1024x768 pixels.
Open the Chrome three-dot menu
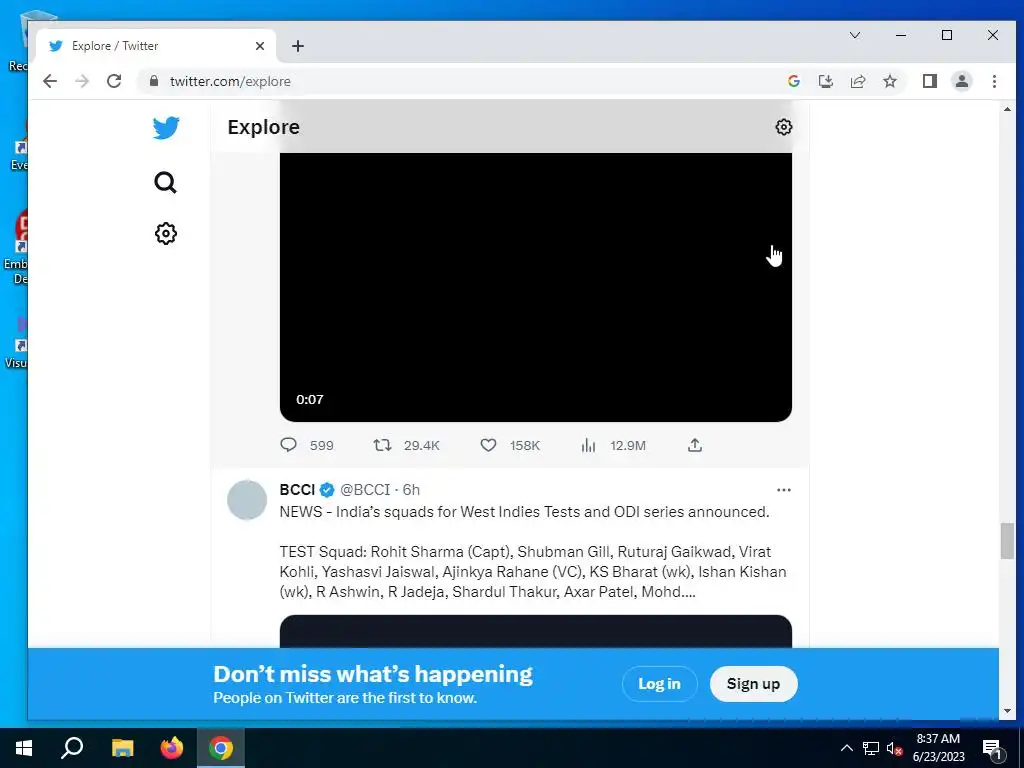click(x=994, y=81)
